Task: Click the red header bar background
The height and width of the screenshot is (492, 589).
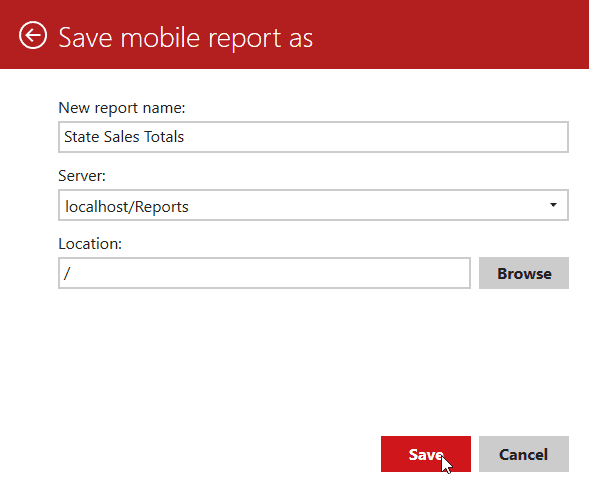Action: (x=451, y=35)
